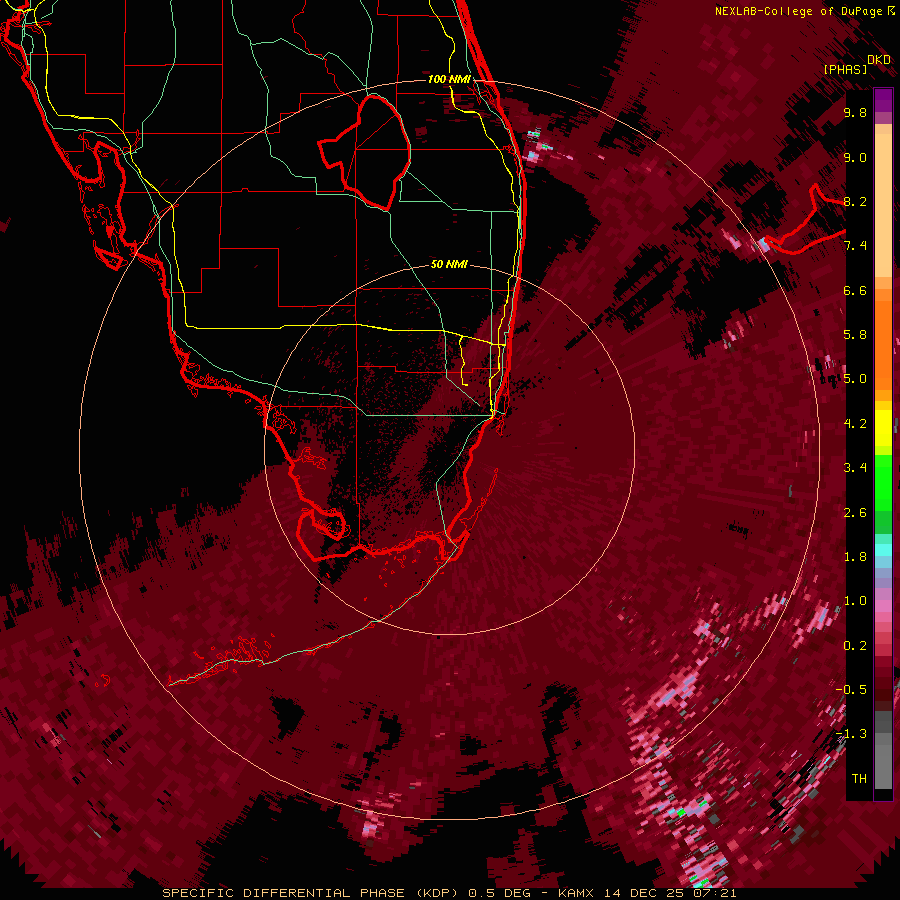This screenshot has width=900, height=900.
Task: Click the 2.6 scale value
Action: pos(855,512)
